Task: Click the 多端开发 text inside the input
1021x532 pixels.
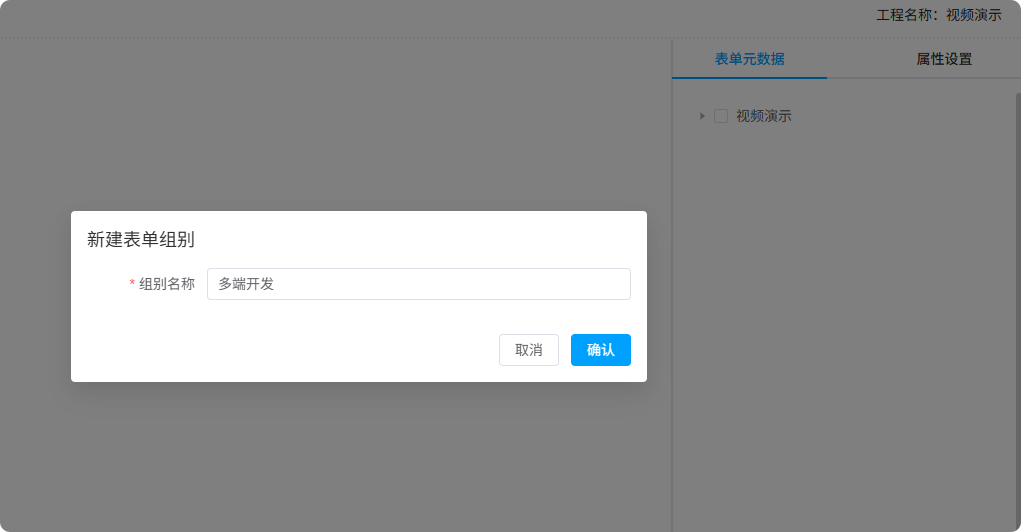Action: coord(246,284)
